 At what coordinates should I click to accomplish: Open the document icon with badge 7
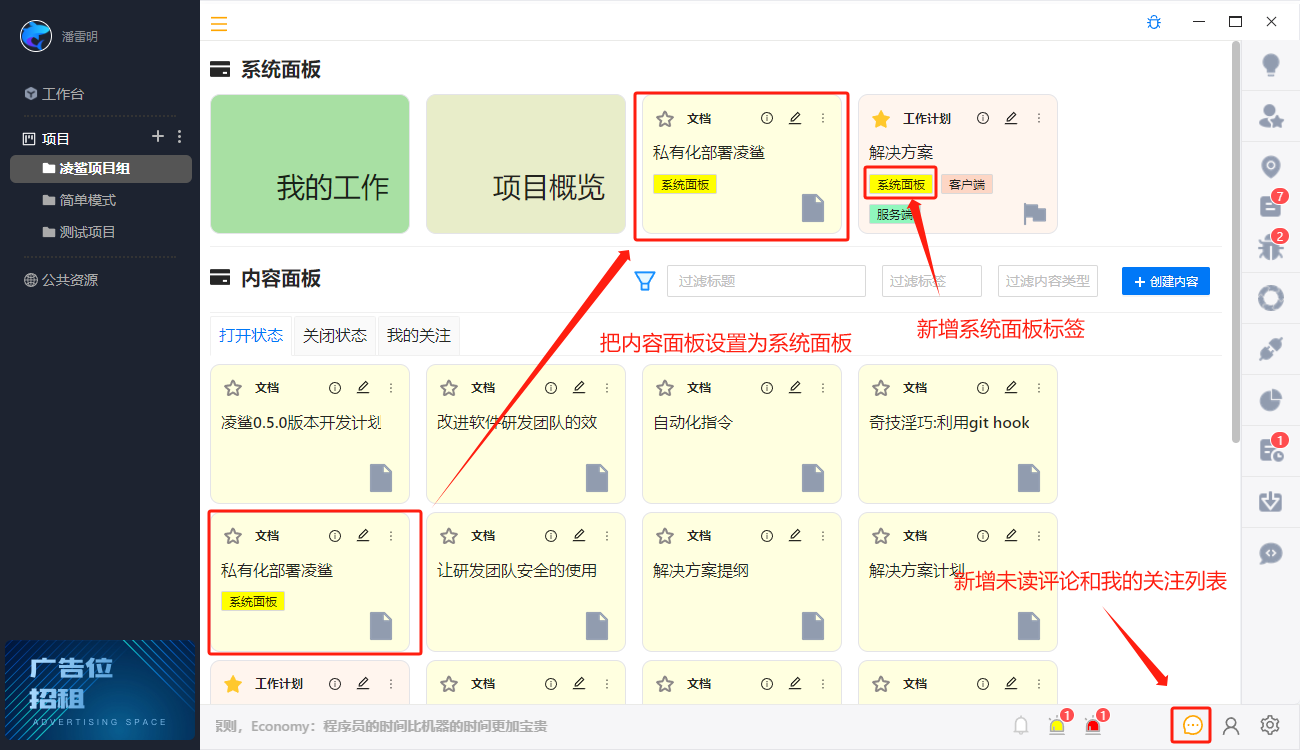pyautogui.click(x=1270, y=206)
